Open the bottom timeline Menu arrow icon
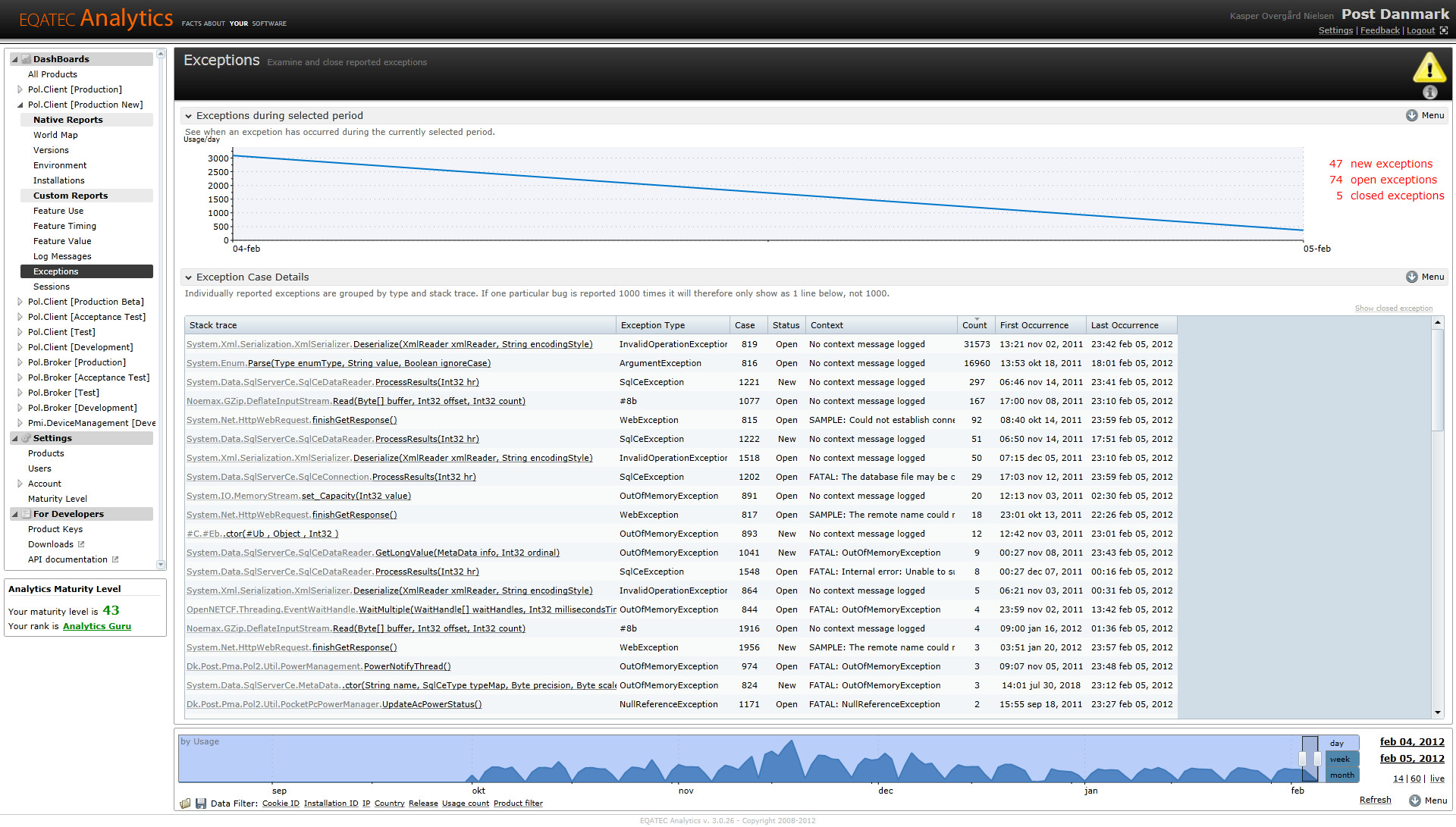 click(1415, 800)
